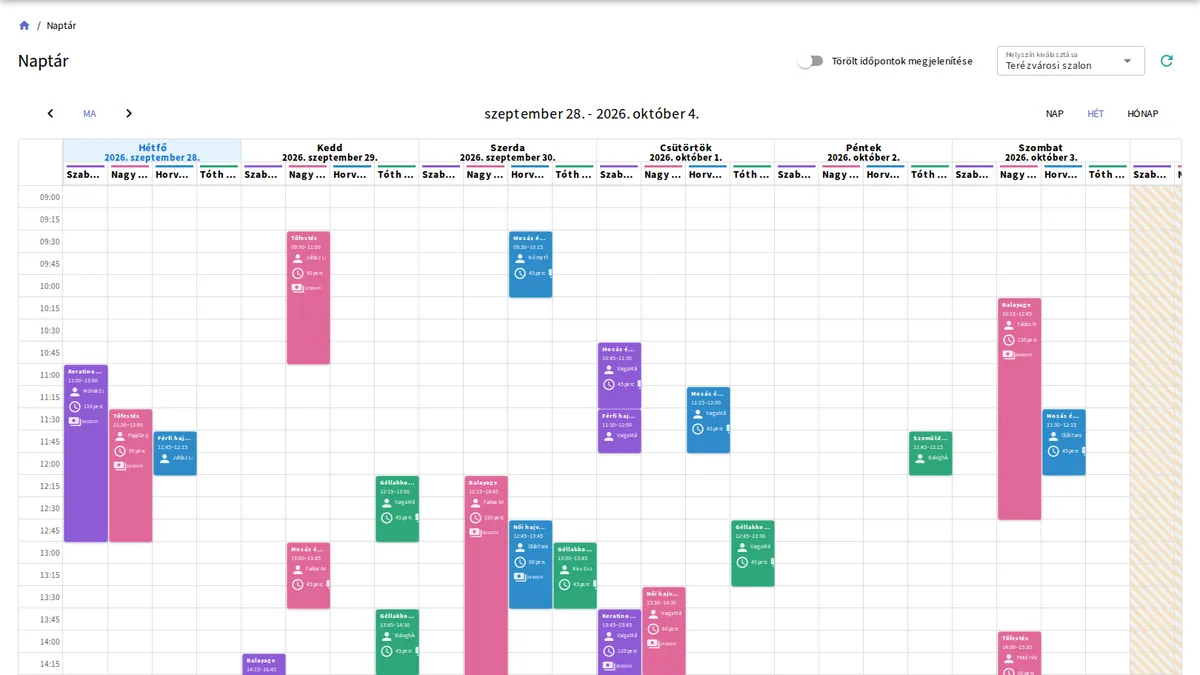Open Wednesday's 09:30–10:15 Mosás appointment
Screen dimensions: 1200x675
click(x=530, y=264)
